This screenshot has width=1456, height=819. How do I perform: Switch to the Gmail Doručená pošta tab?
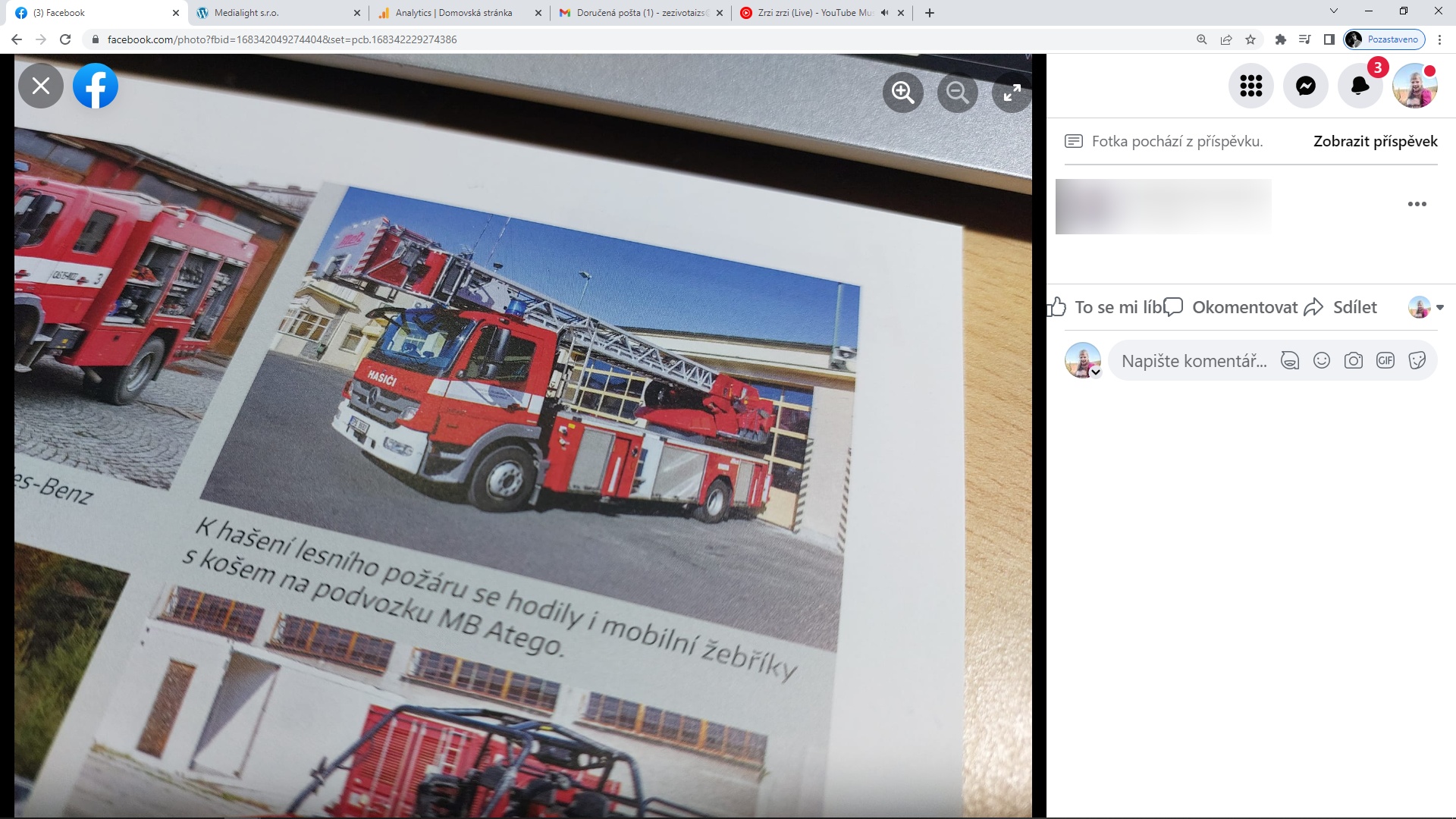click(641, 13)
